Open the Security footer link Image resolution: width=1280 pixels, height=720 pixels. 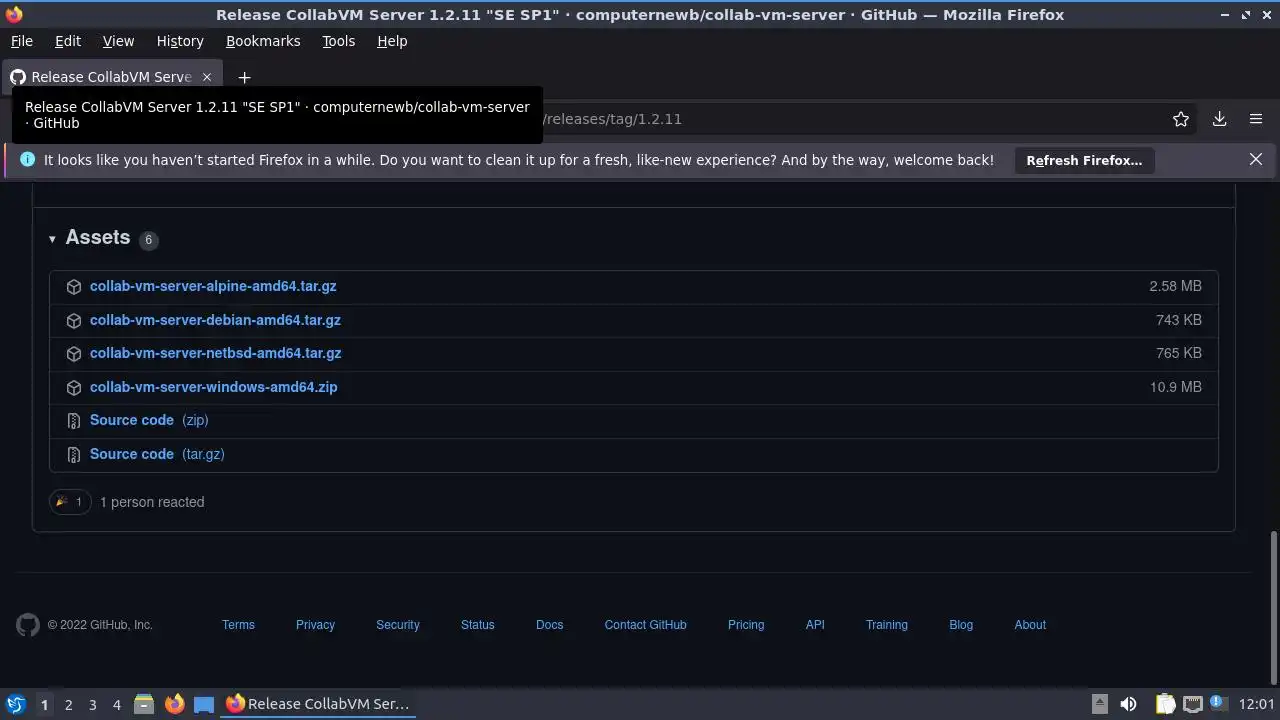coord(398,625)
